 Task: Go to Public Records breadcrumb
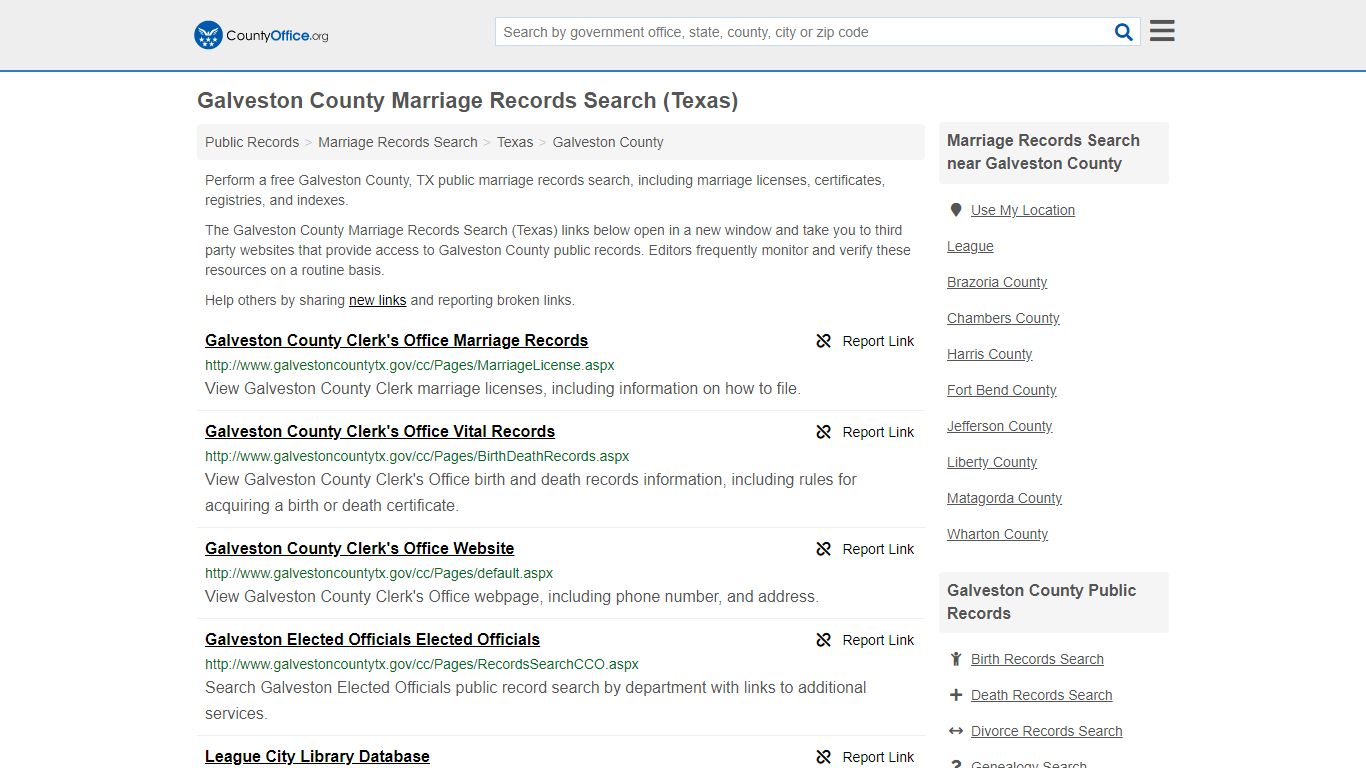pos(252,142)
